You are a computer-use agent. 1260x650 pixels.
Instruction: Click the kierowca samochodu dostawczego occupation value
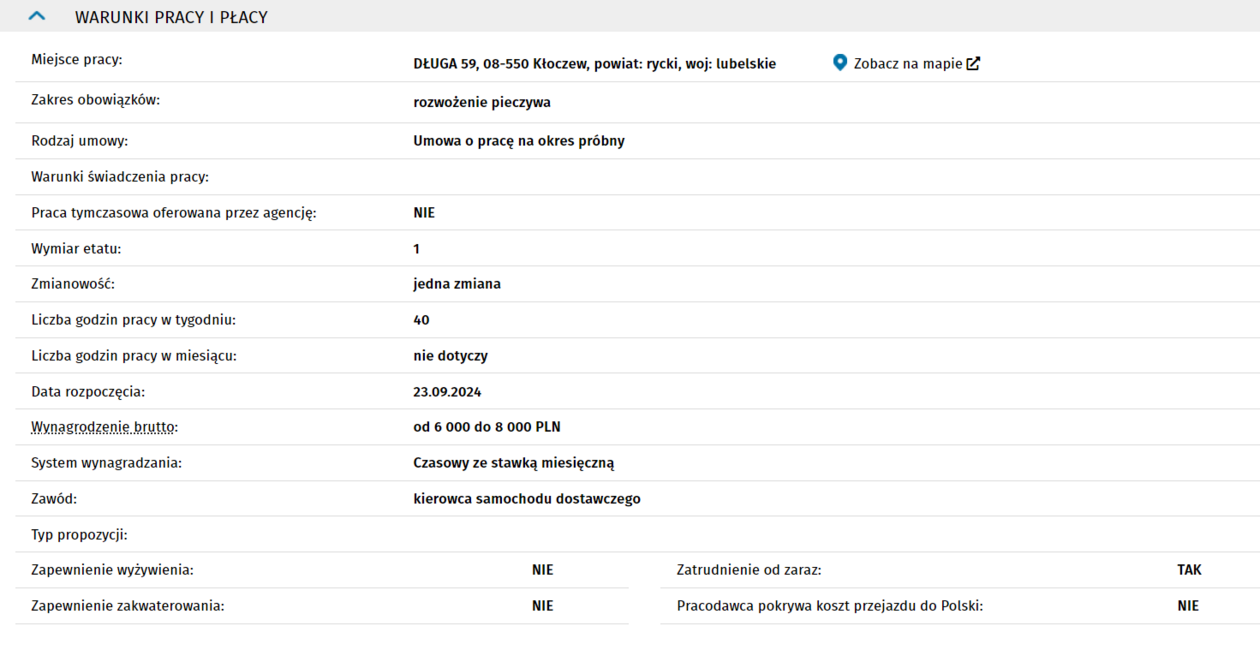click(x=526, y=499)
